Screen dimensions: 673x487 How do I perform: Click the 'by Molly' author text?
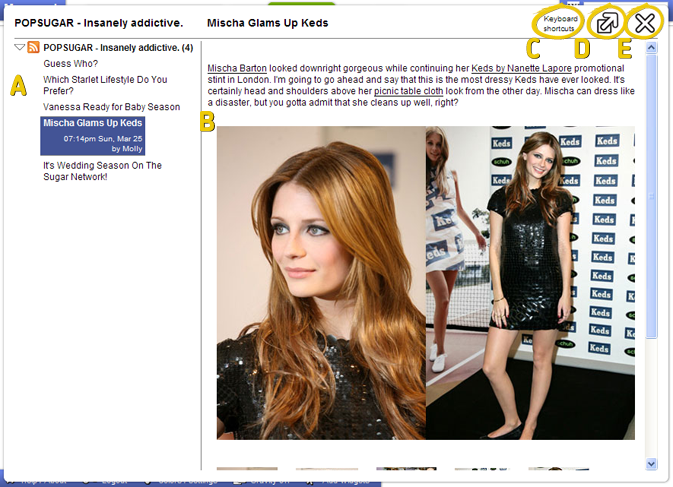127,149
